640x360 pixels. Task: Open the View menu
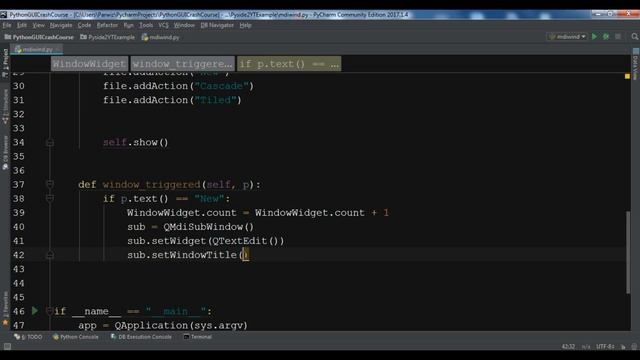38,25
